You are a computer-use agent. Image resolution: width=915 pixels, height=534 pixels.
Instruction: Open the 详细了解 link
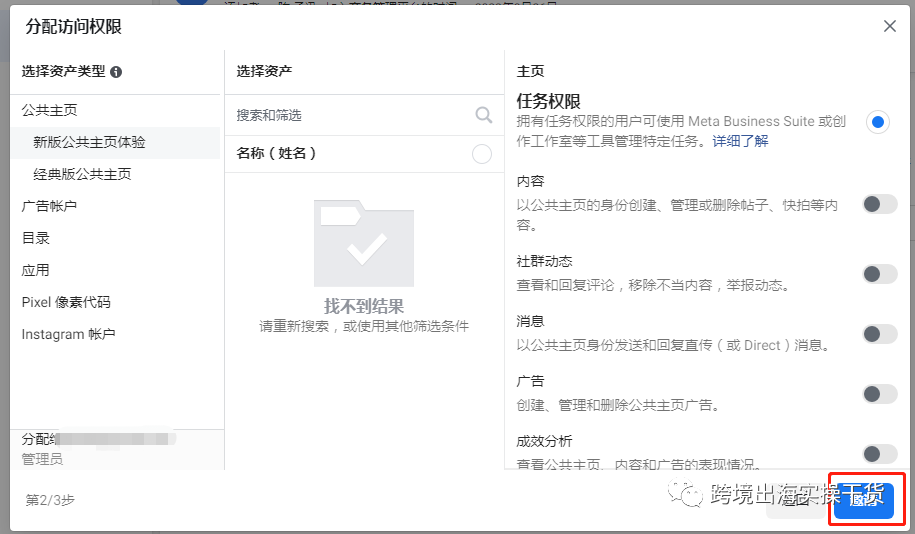tap(740, 141)
